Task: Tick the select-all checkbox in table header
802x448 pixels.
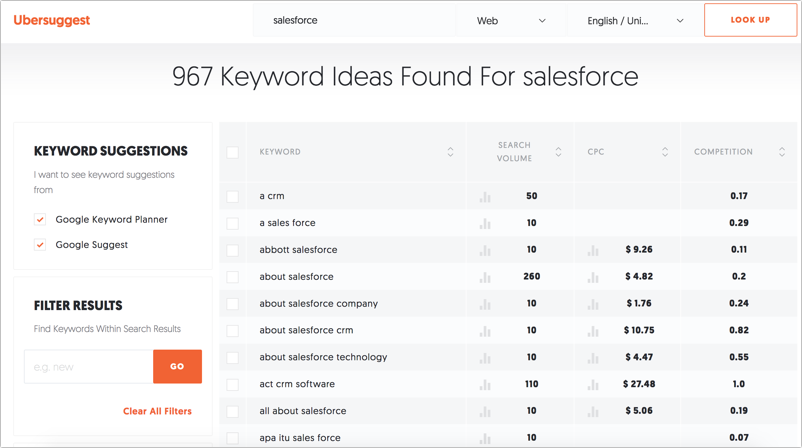Action: 232,152
